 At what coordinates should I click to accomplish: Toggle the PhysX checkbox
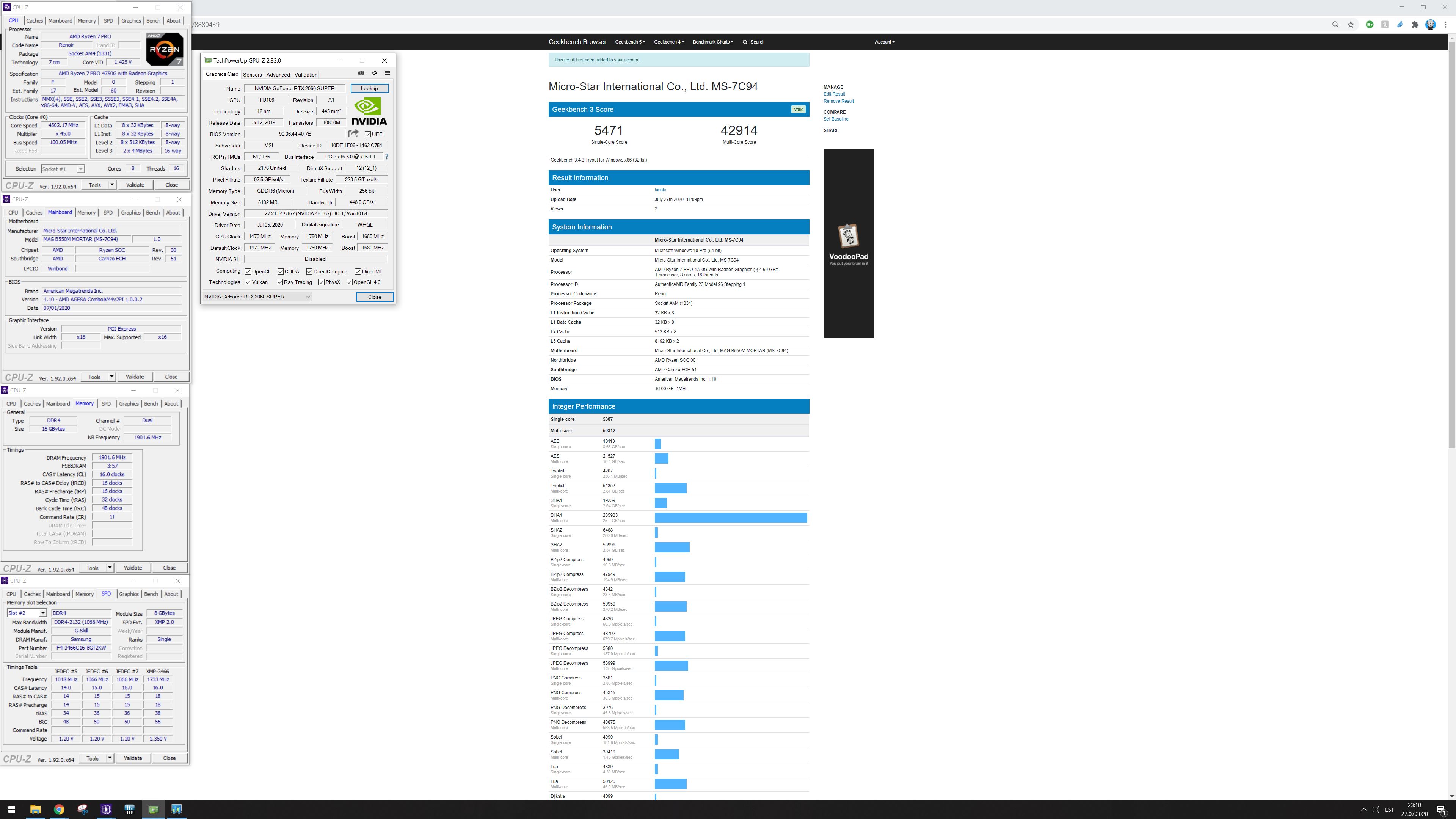pos(322,282)
